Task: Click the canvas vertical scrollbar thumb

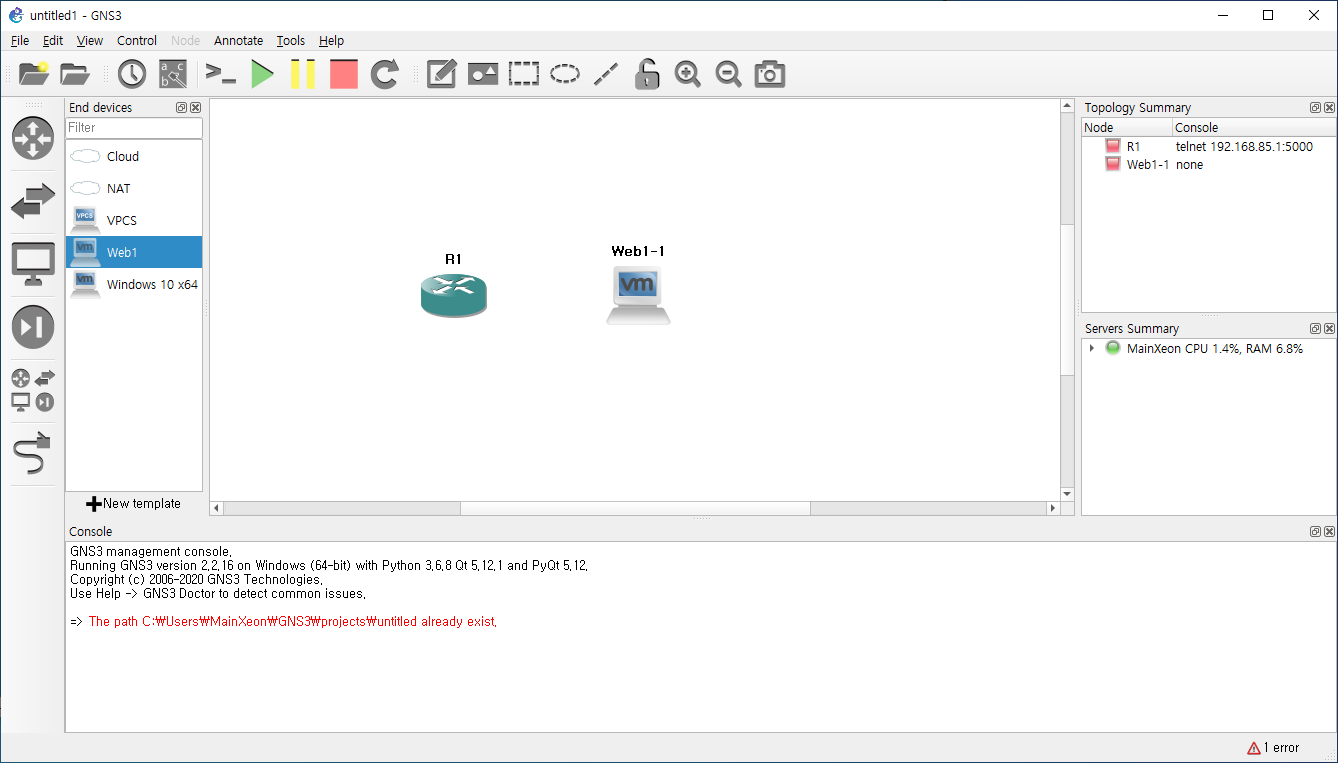Action: coord(1067,301)
